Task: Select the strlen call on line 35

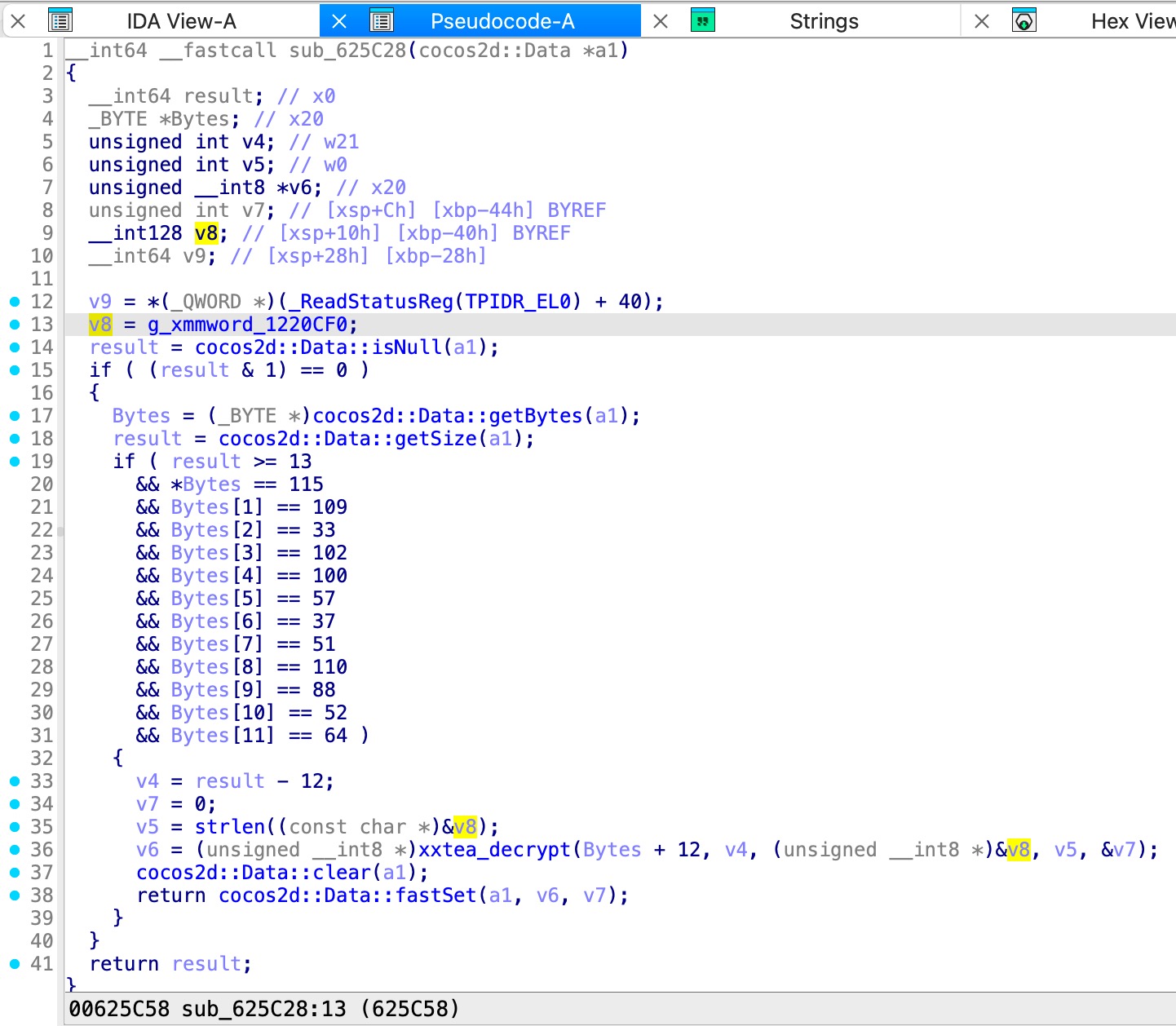Action: coord(230,827)
